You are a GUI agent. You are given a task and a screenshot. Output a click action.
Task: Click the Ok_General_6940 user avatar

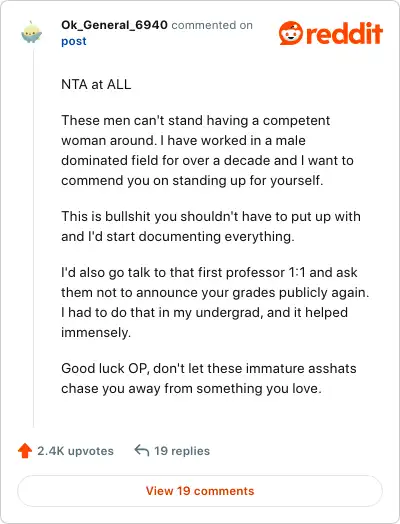[32, 32]
